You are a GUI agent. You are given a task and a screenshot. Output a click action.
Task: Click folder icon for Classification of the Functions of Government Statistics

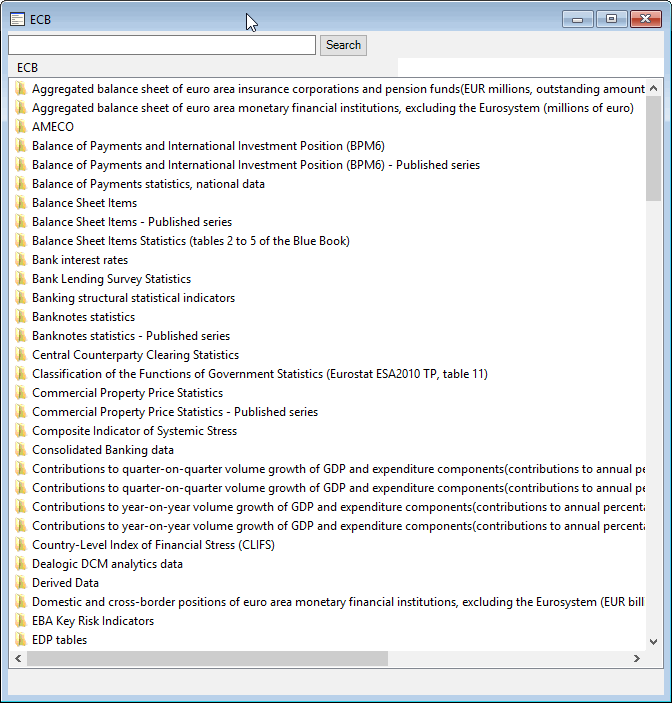pos(21,374)
